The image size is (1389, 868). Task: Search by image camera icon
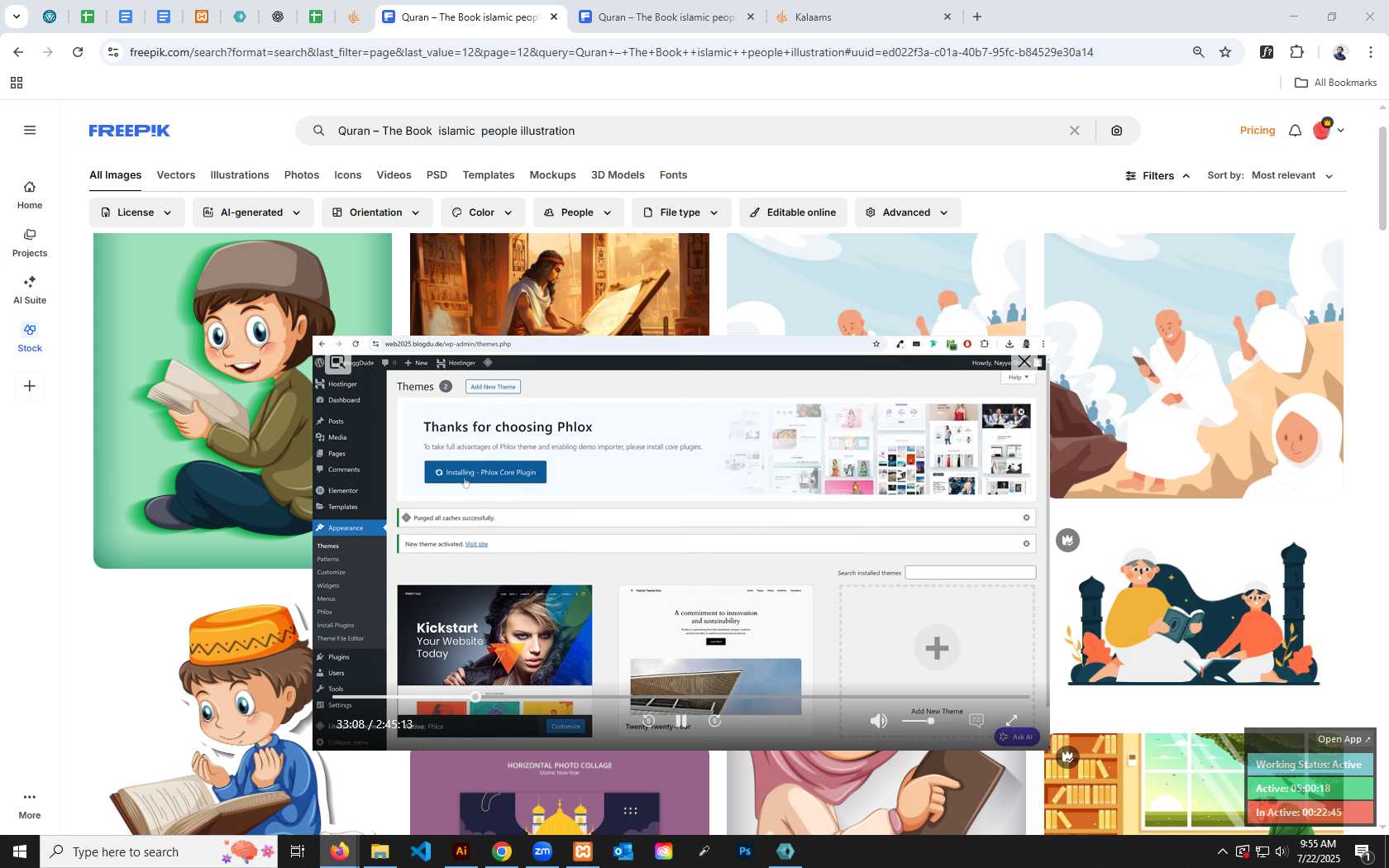tap(1116, 131)
